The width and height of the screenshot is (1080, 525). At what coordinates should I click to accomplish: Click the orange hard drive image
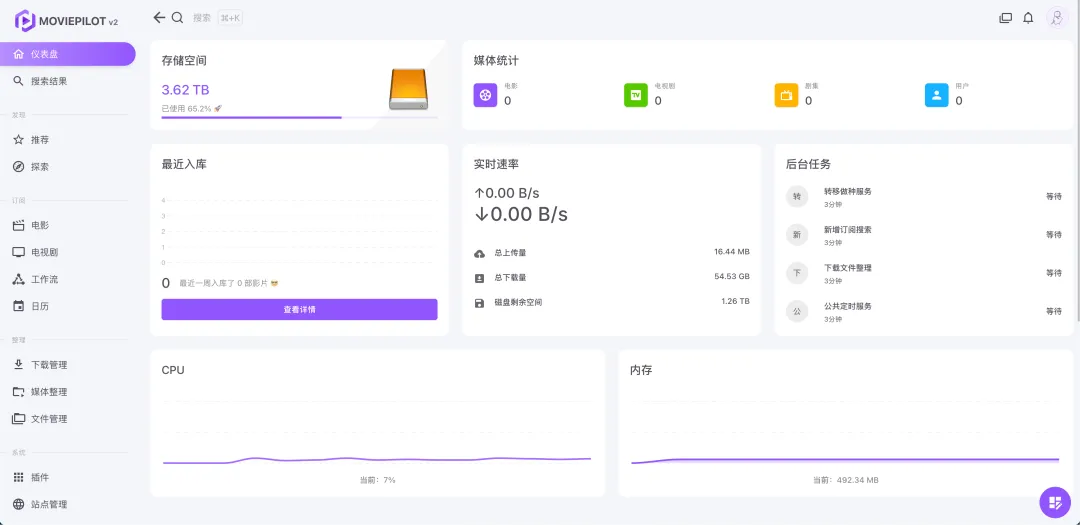408,89
